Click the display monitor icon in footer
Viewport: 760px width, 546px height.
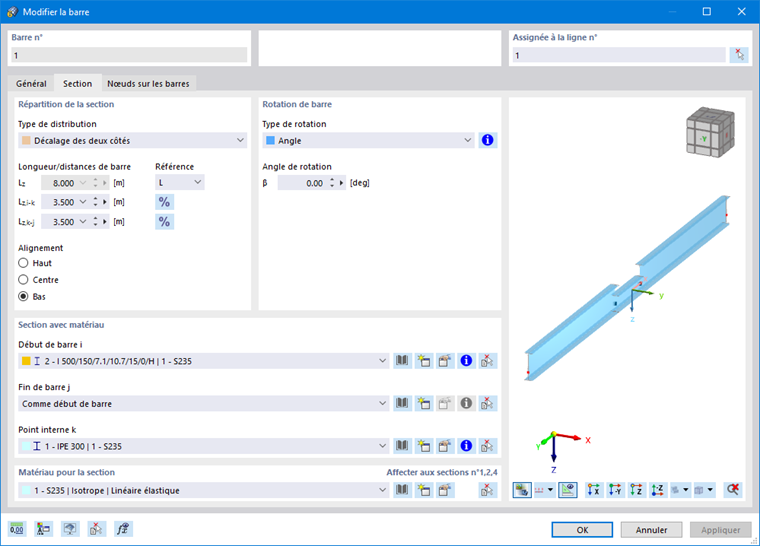tap(70, 529)
